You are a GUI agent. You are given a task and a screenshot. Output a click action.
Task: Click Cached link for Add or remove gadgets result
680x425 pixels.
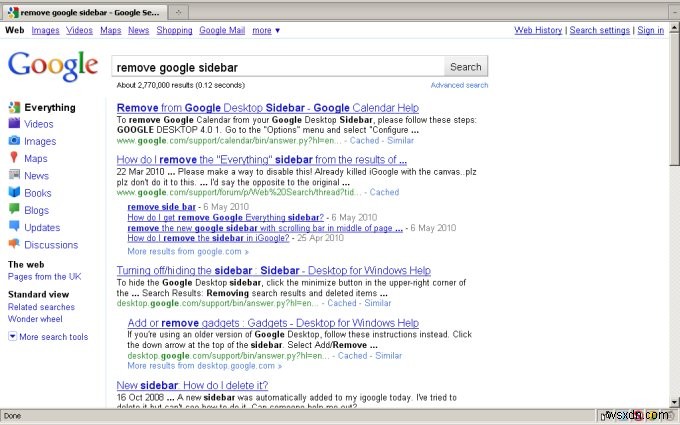(352, 356)
